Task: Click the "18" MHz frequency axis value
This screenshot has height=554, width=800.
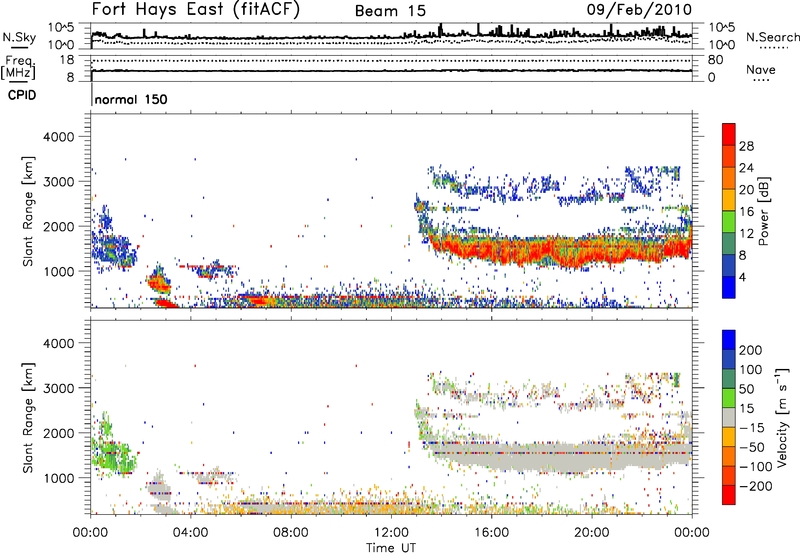Action: pos(67,60)
